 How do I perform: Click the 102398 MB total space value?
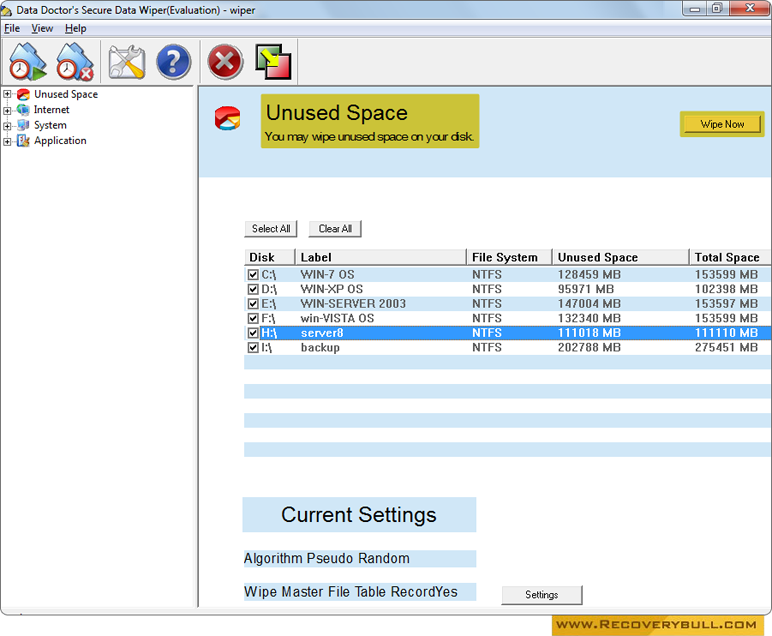(x=726, y=289)
